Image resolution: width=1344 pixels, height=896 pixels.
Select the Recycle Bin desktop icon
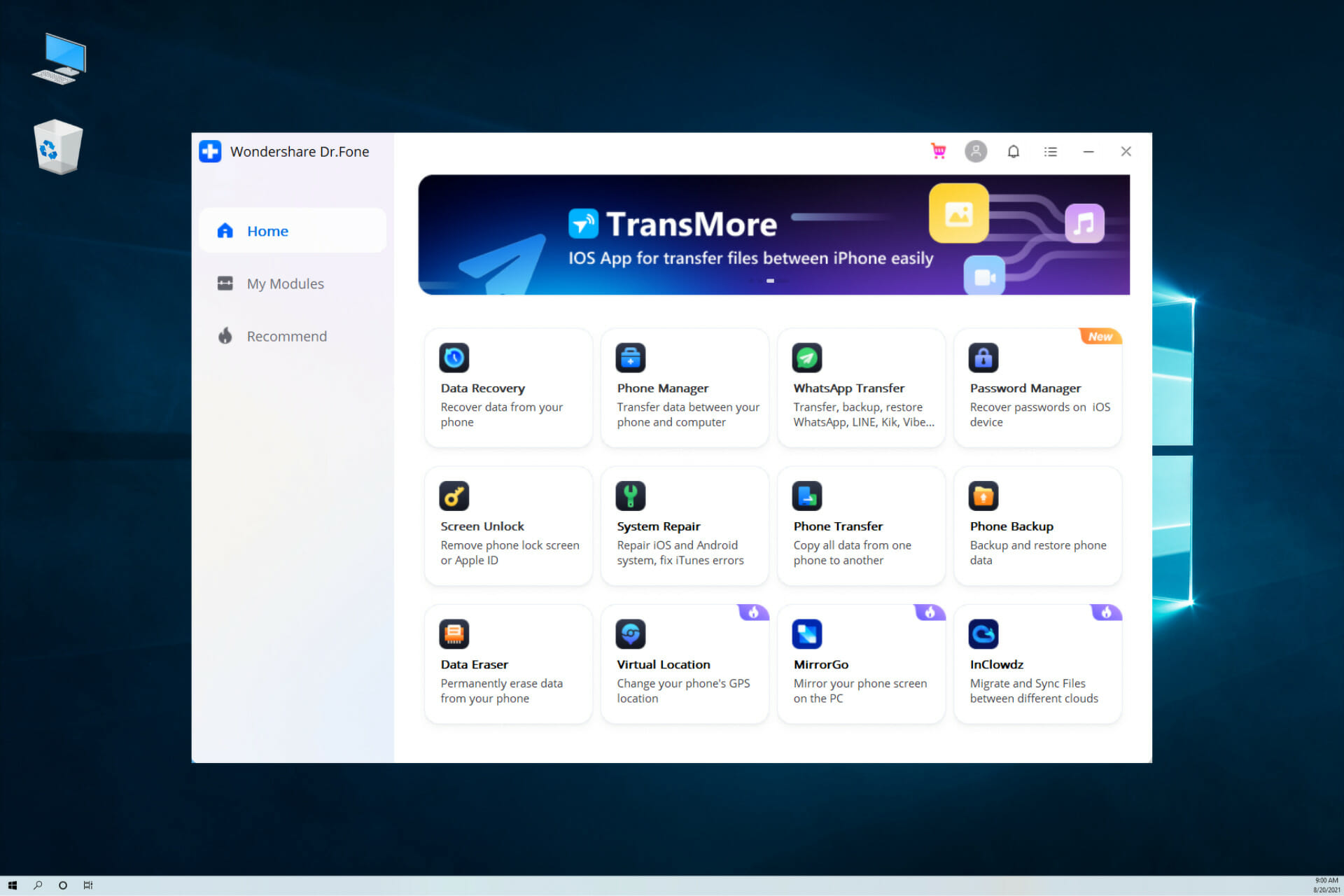pos(58,146)
